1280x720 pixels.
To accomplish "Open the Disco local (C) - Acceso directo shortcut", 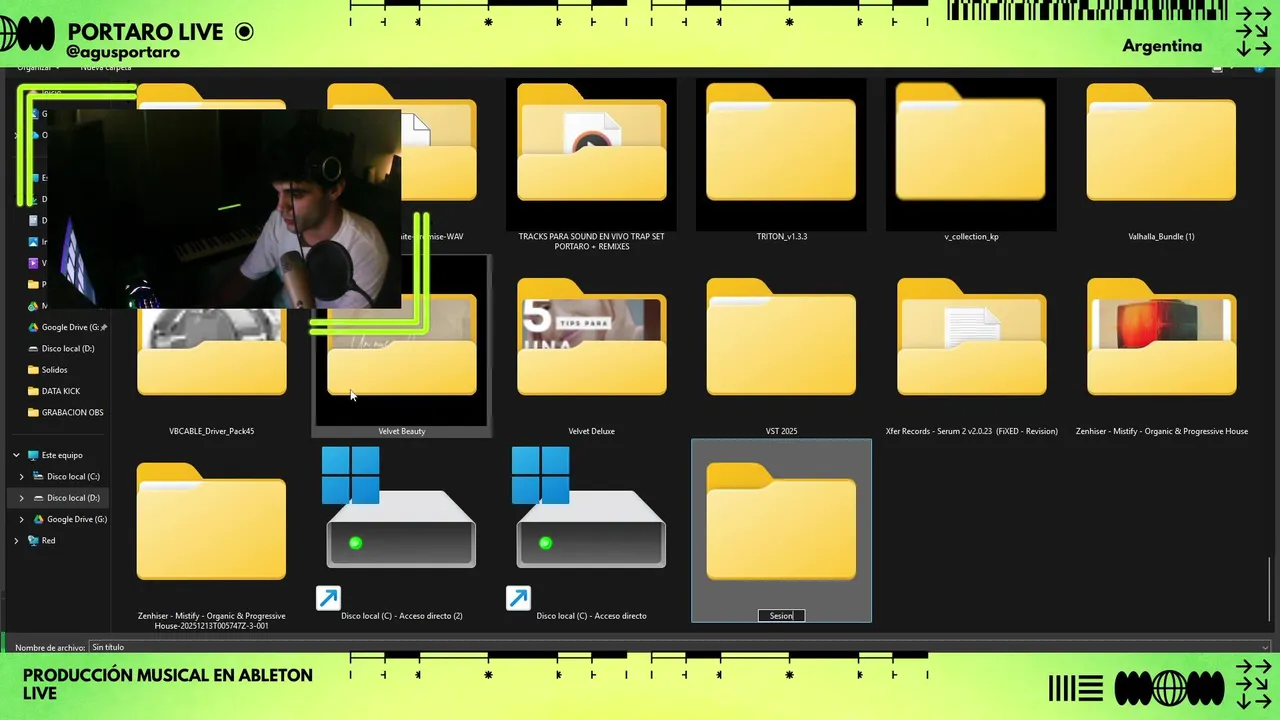I will 591,528.
